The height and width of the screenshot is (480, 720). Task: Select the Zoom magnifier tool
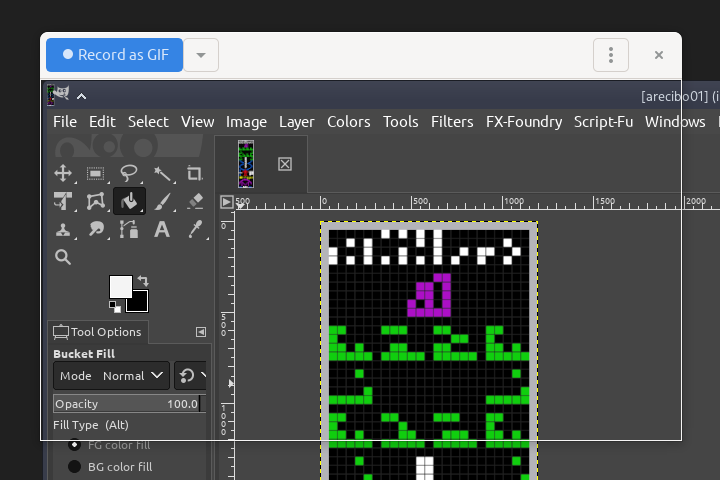tap(63, 257)
